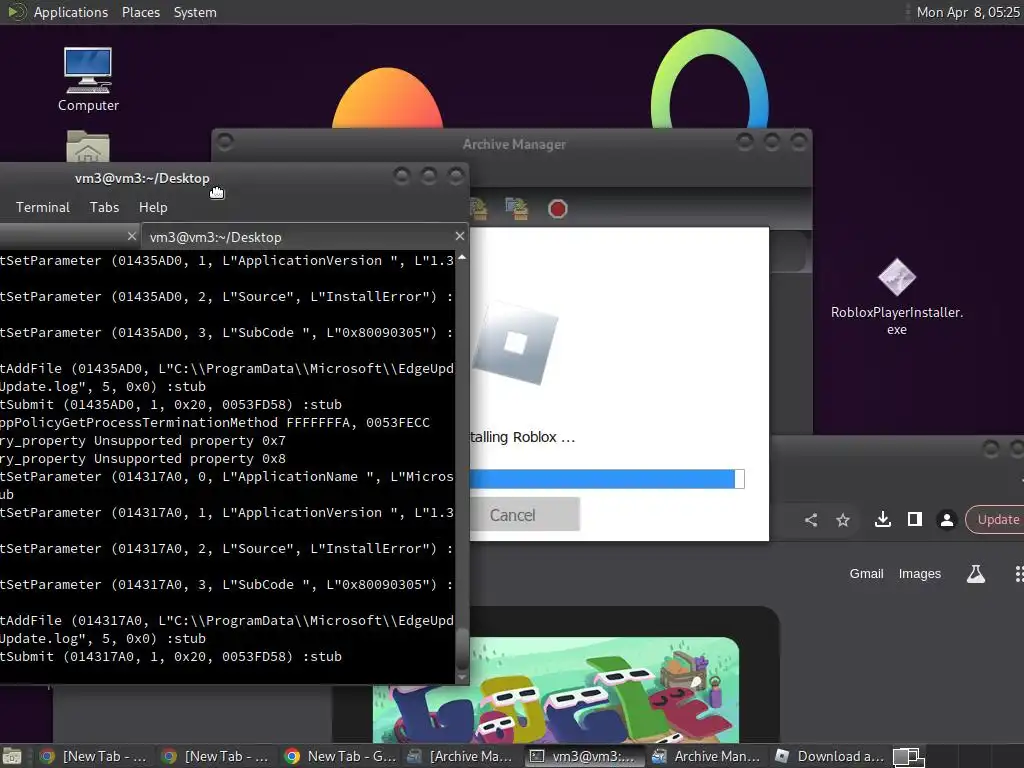
Task: Switch to second [New Tab - ... taskbar item
Action: (x=216, y=756)
